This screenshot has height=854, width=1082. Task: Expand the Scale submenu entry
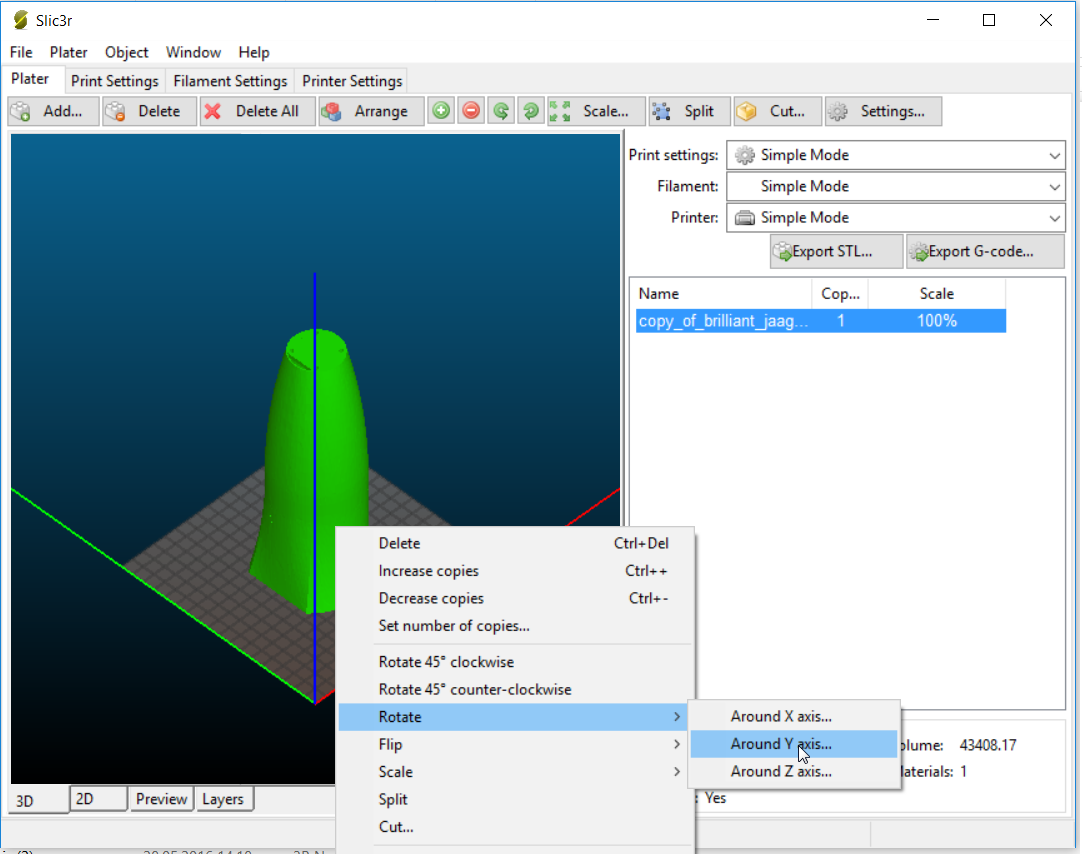517,772
